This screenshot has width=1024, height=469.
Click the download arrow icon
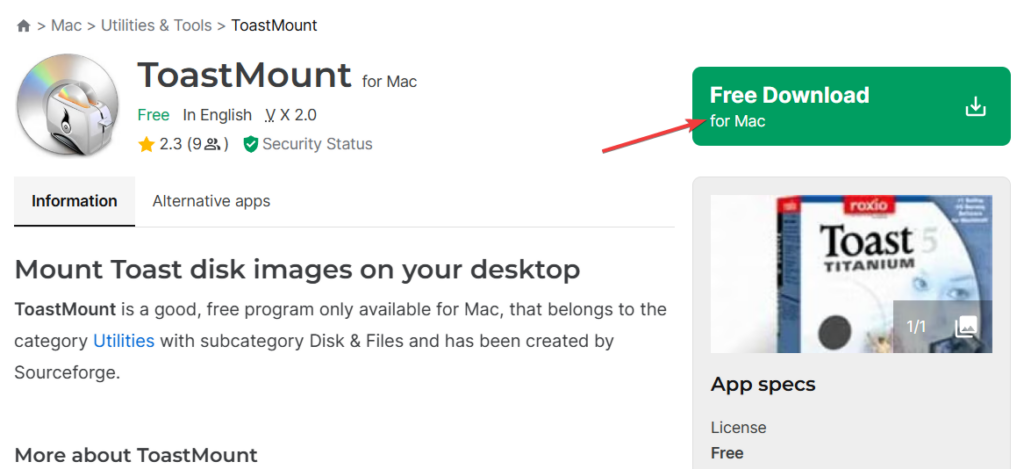pyautogui.click(x=975, y=107)
